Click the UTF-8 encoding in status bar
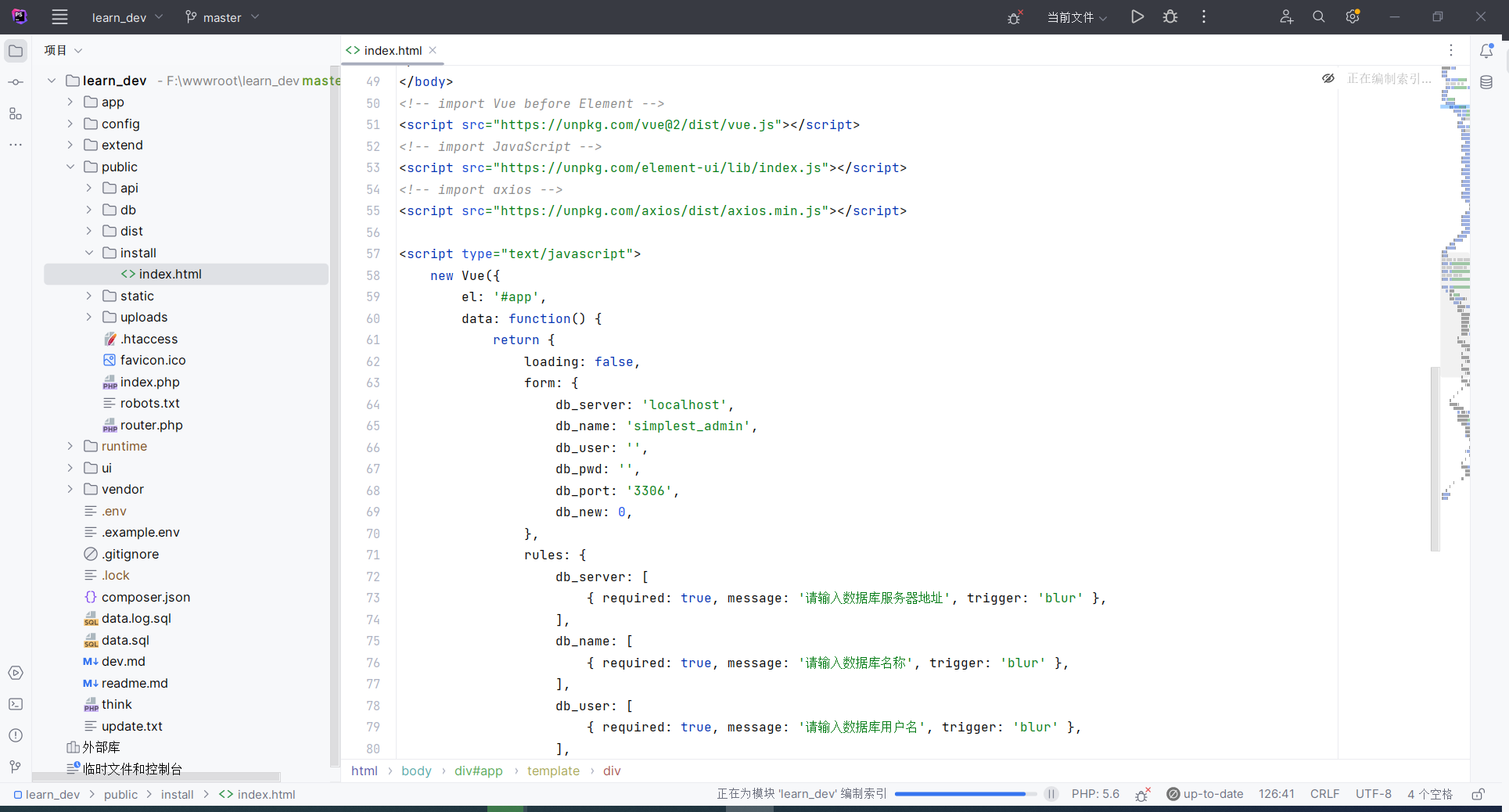 coord(1373,794)
